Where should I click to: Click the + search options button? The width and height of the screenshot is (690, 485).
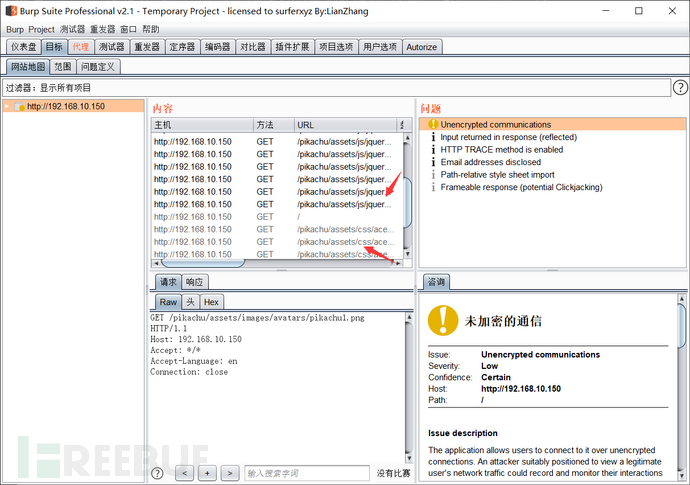click(207, 474)
